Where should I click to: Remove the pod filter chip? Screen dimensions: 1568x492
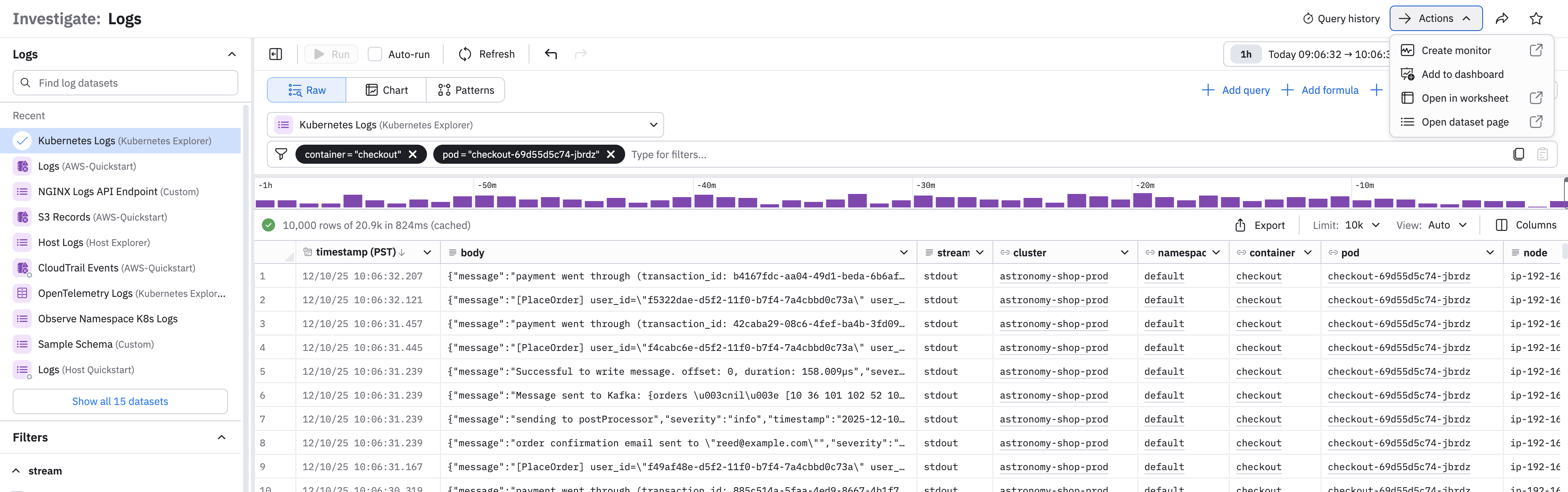pos(611,154)
